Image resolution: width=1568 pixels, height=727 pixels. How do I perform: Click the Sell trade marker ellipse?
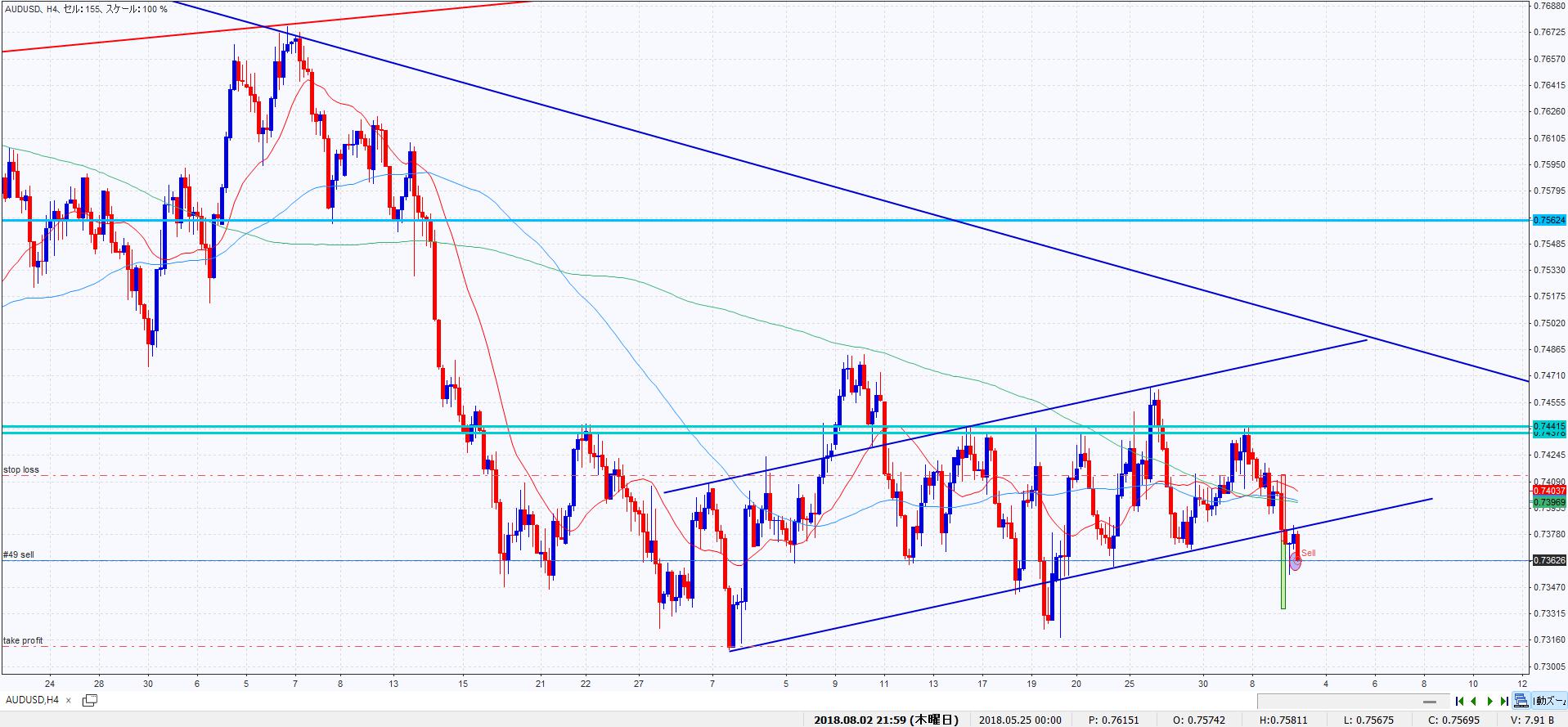(x=1295, y=561)
